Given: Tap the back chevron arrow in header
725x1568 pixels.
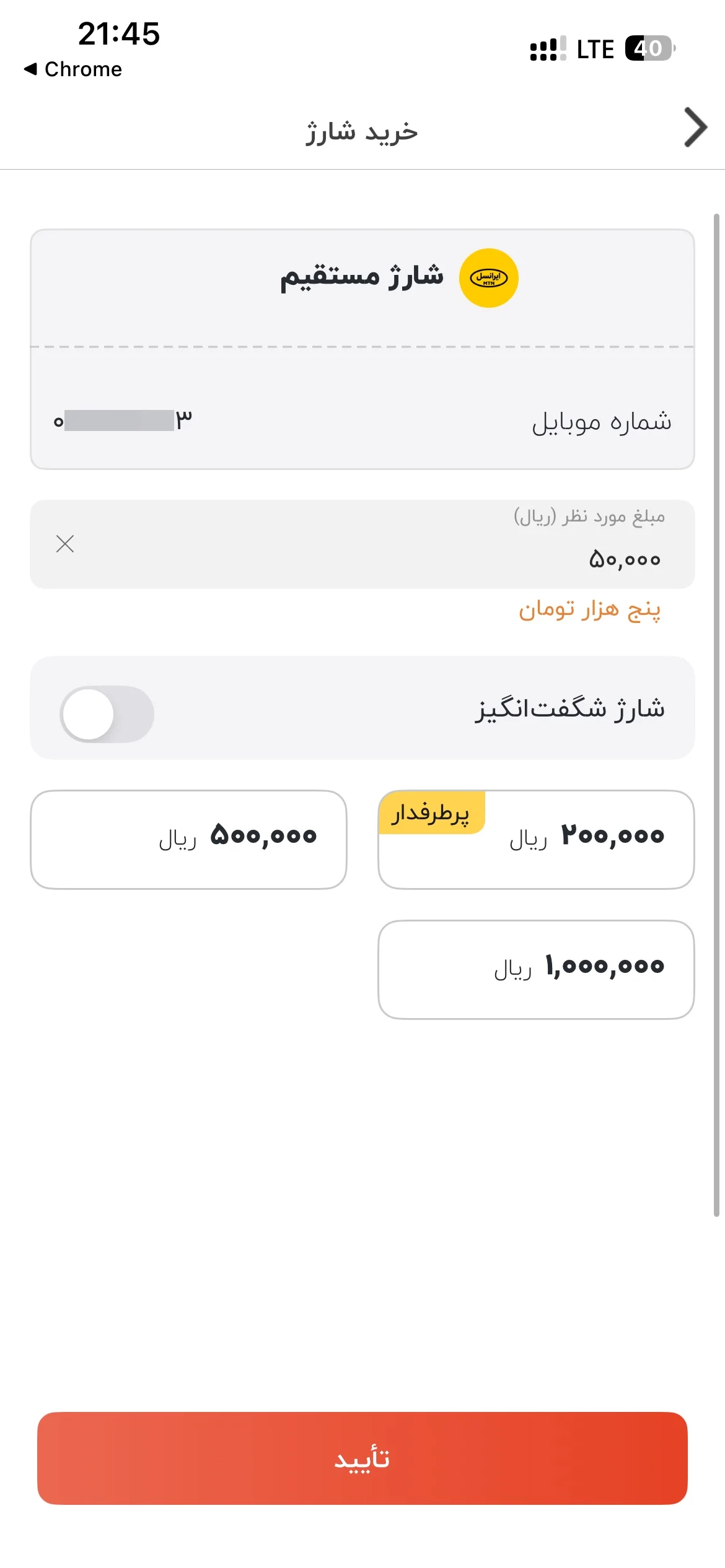Looking at the screenshot, I should pyautogui.click(x=695, y=128).
